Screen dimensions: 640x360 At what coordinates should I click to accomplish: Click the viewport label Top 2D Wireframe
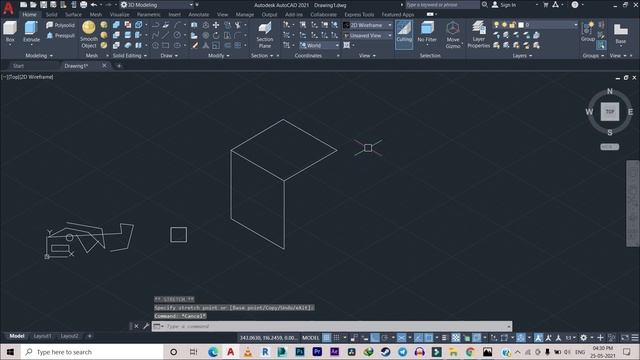[x=27, y=77]
